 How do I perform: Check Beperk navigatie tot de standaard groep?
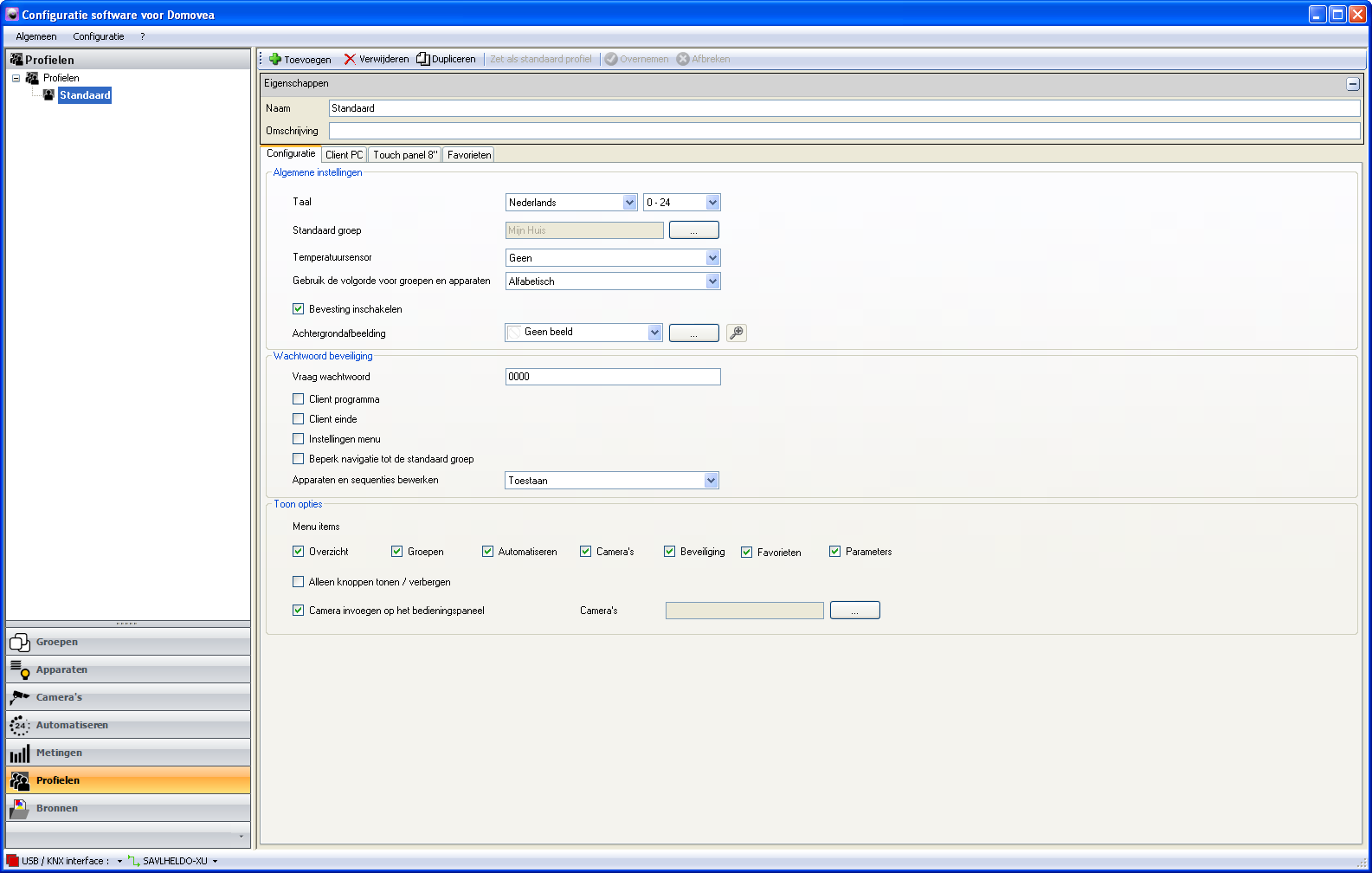click(299, 459)
